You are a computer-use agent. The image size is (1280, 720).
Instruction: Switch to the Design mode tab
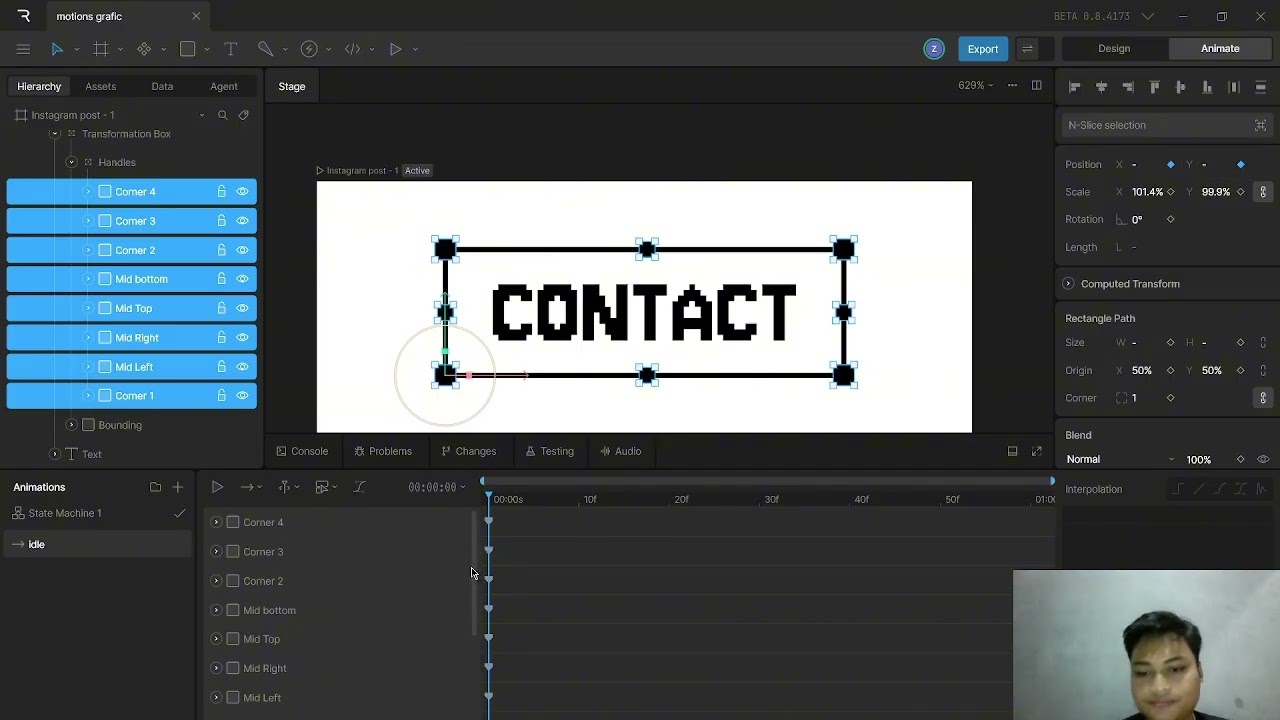coord(1114,49)
